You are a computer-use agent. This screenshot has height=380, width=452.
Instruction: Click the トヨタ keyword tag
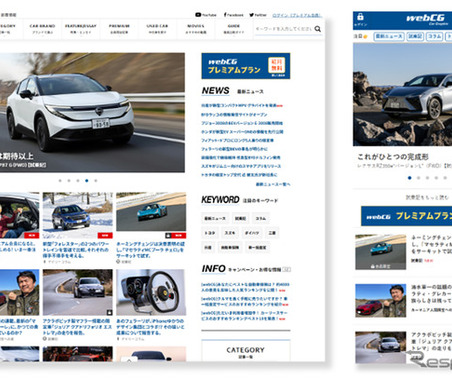click(x=209, y=233)
